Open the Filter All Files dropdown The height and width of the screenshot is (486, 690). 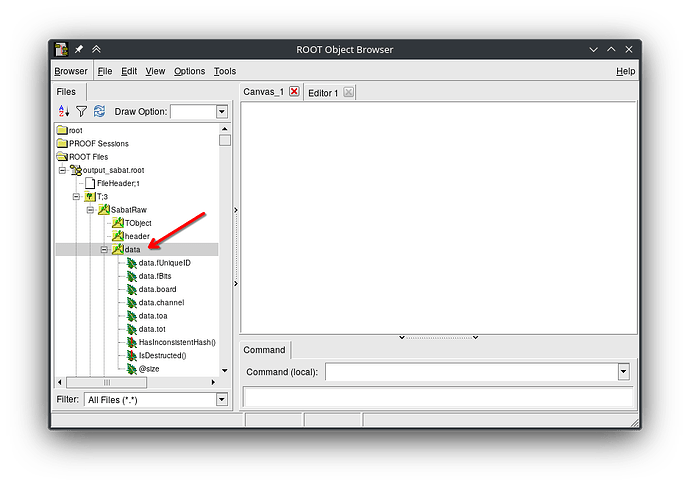[222, 399]
